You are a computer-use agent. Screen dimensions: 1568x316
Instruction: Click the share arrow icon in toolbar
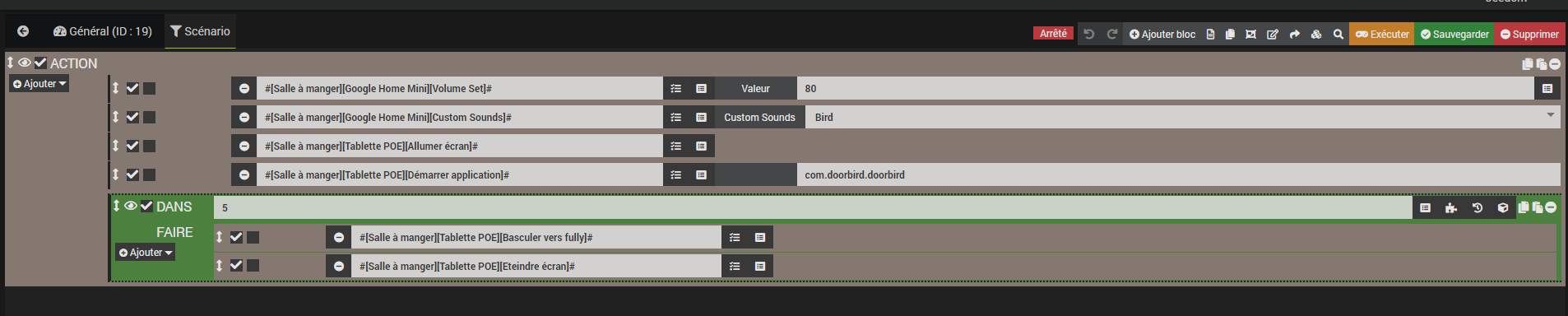1294,34
